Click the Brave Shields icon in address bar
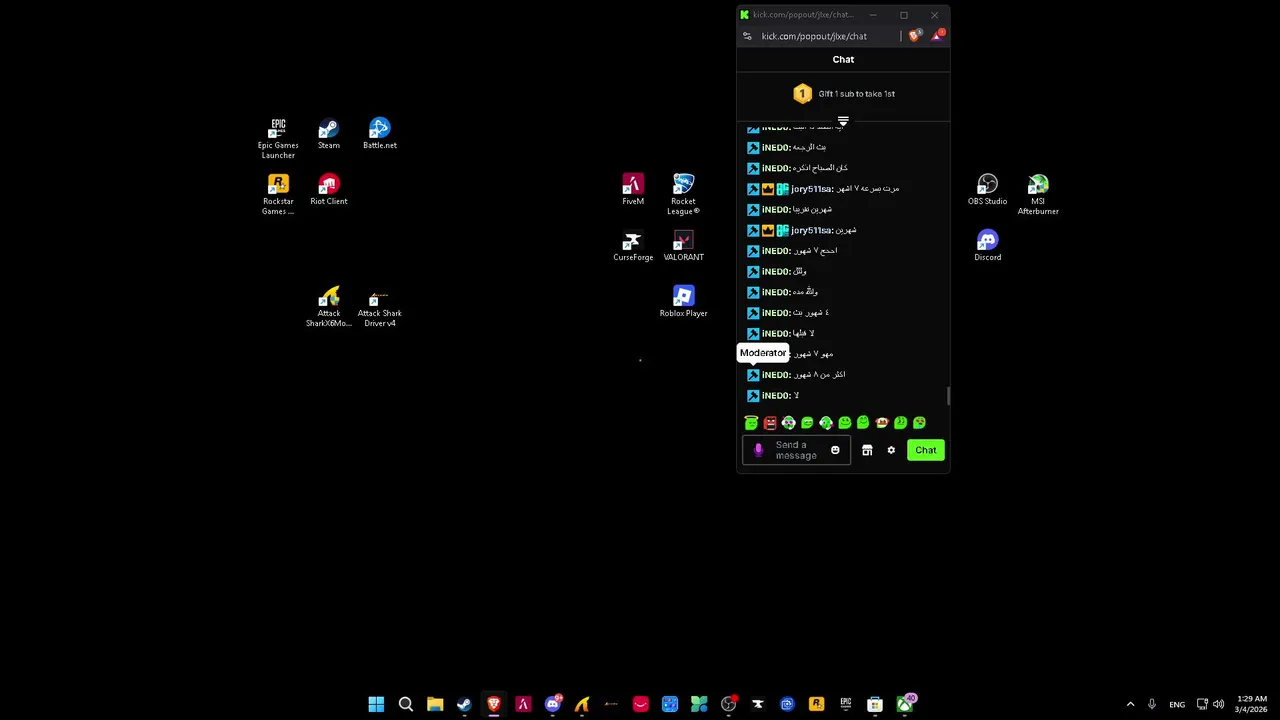The height and width of the screenshot is (720, 1280). [915, 36]
